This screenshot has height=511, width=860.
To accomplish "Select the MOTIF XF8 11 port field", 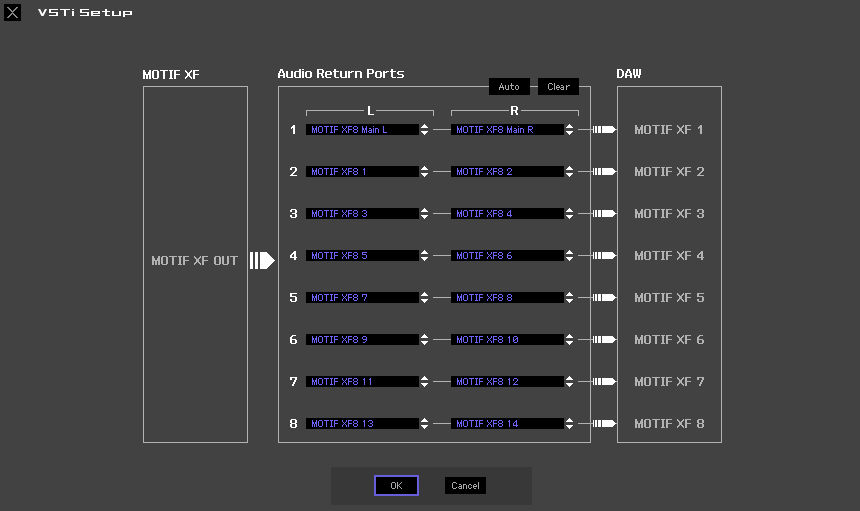I will tap(362, 382).
